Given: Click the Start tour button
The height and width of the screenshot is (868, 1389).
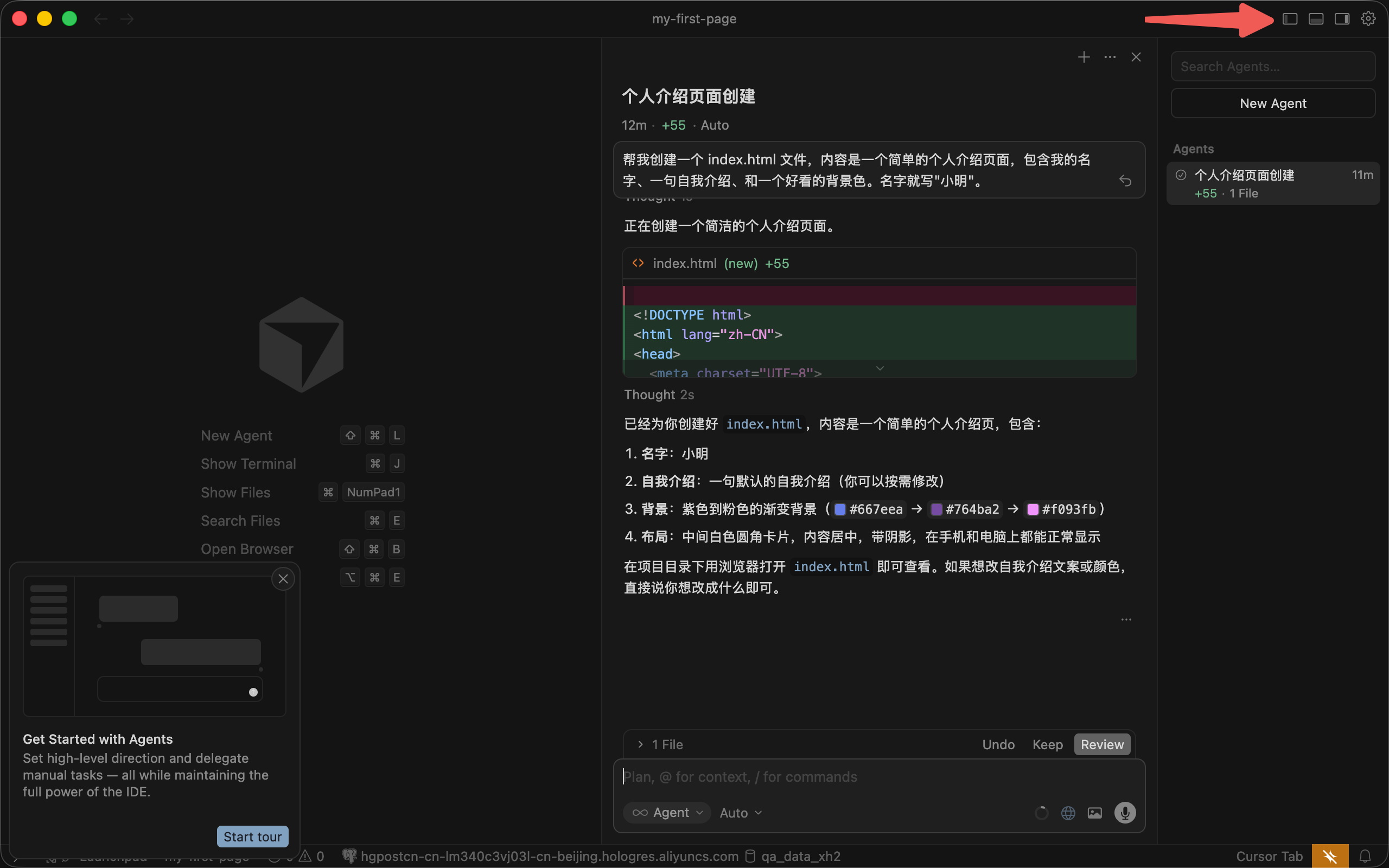Looking at the screenshot, I should click(252, 837).
